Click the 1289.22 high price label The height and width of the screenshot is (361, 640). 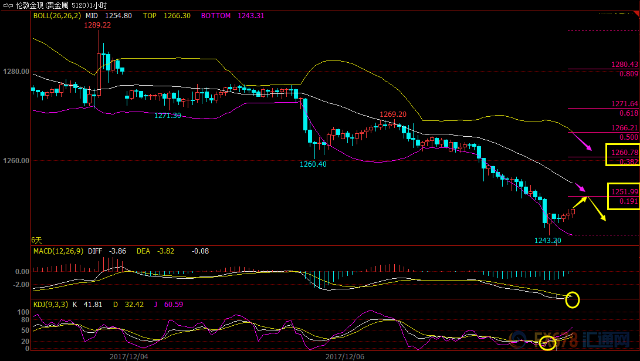[97, 25]
